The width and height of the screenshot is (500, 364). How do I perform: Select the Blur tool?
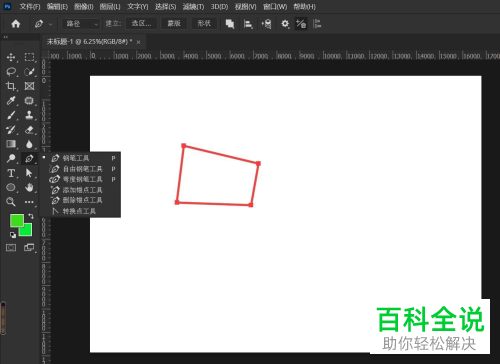click(x=29, y=144)
